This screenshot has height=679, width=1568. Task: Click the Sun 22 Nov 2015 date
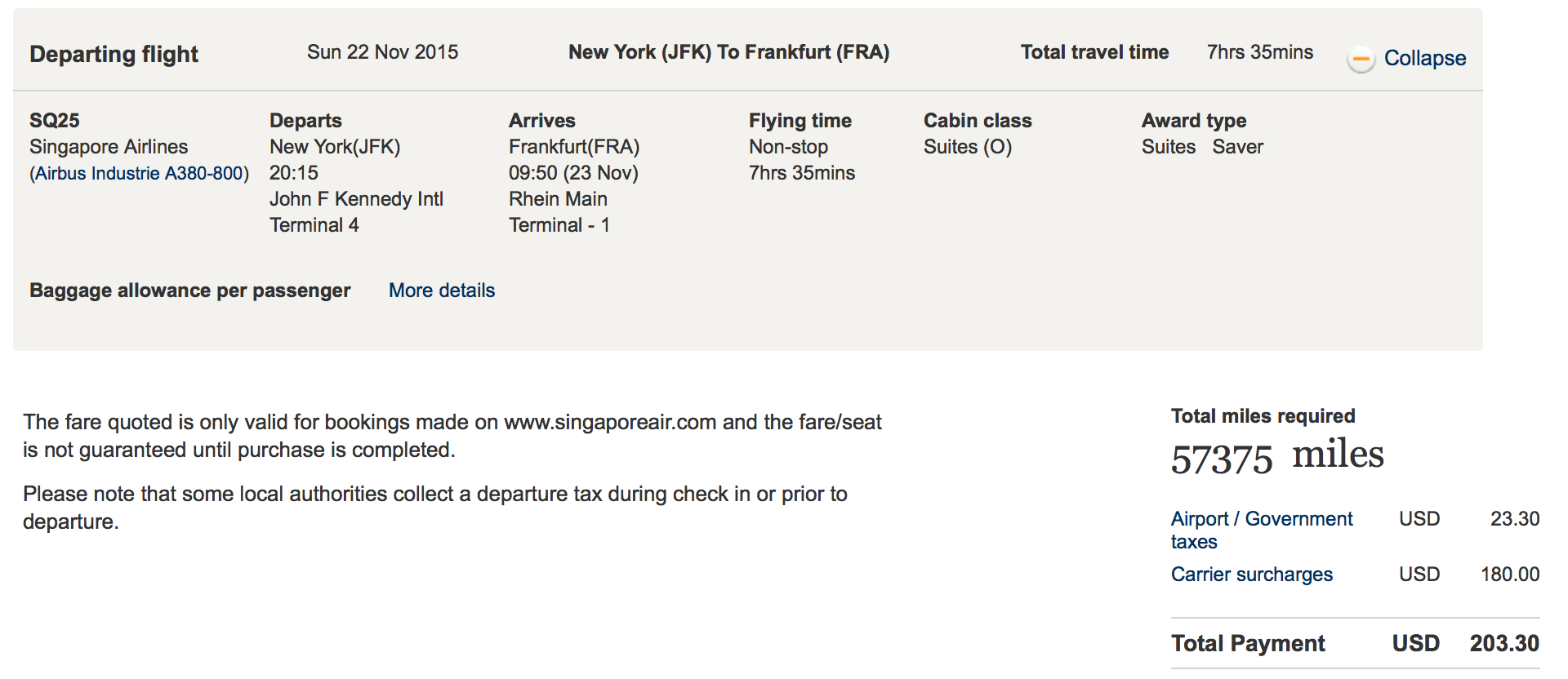click(382, 52)
